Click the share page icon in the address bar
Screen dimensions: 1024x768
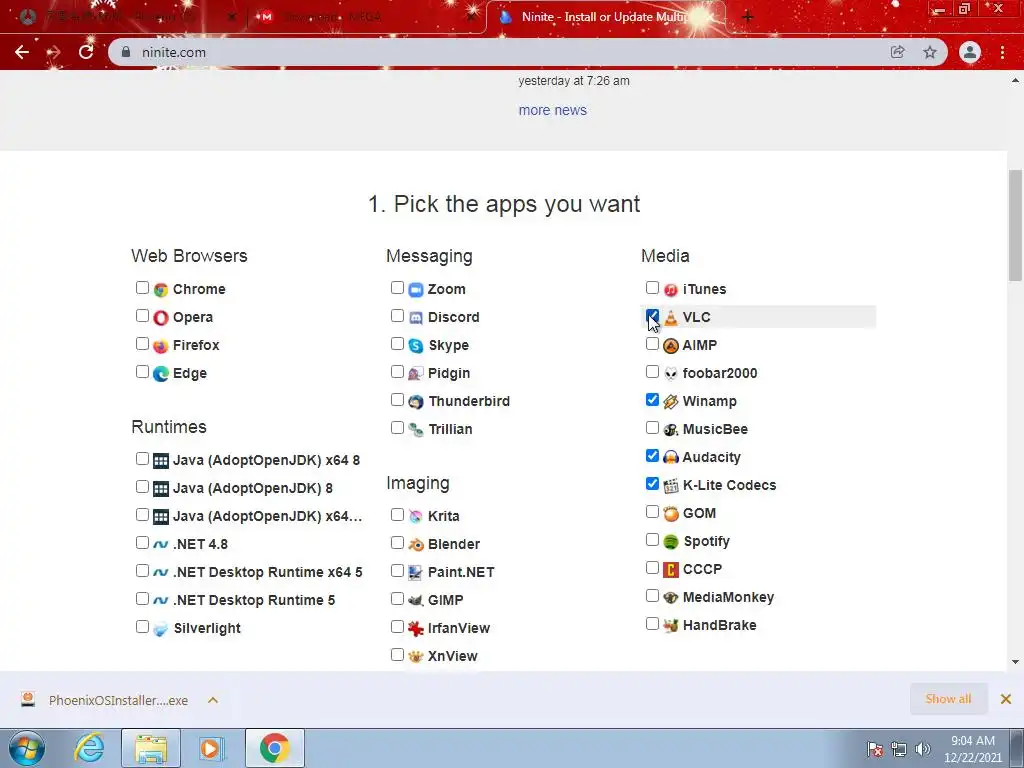(x=898, y=52)
